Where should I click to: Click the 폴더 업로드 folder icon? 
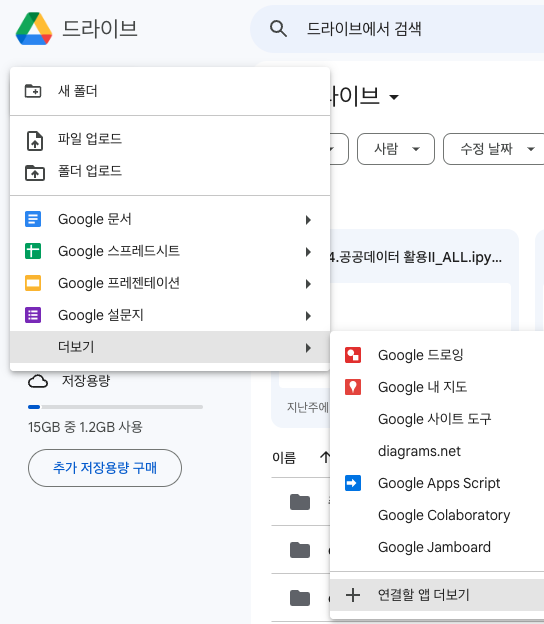coord(35,173)
